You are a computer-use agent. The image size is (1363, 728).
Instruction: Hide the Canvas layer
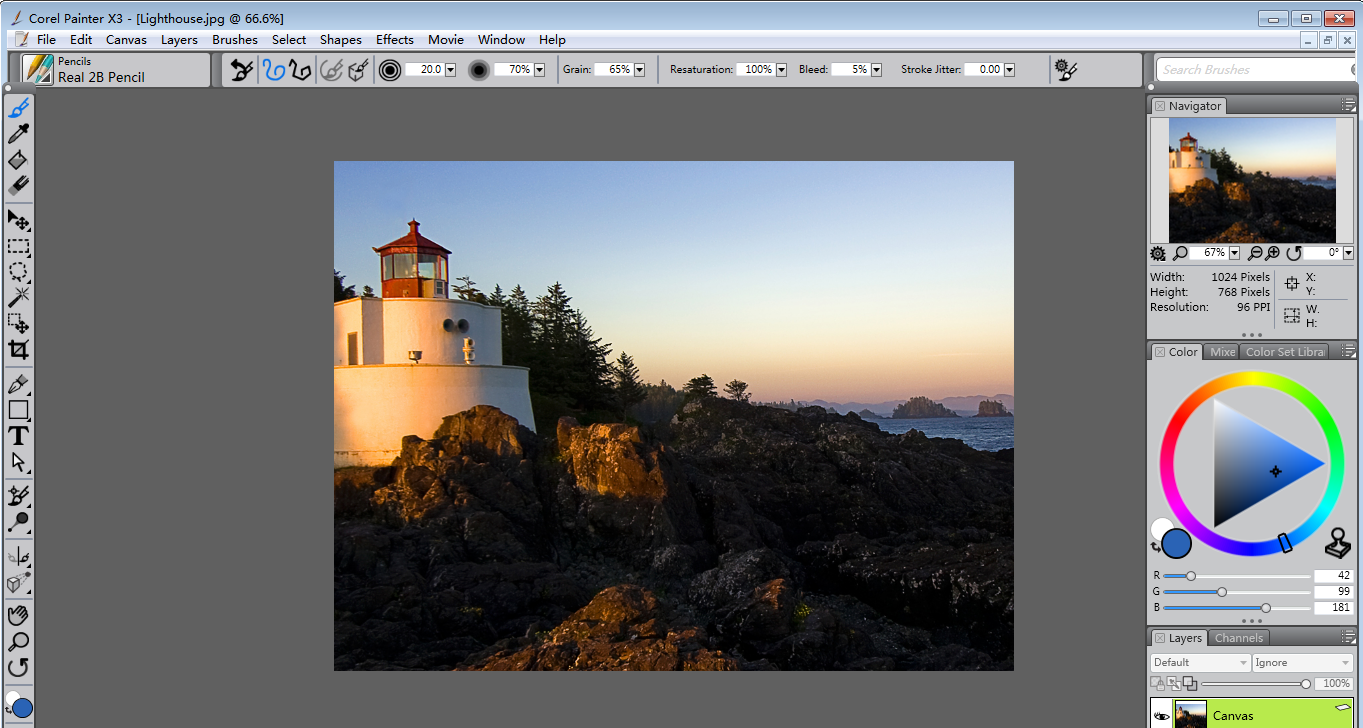click(x=1161, y=715)
